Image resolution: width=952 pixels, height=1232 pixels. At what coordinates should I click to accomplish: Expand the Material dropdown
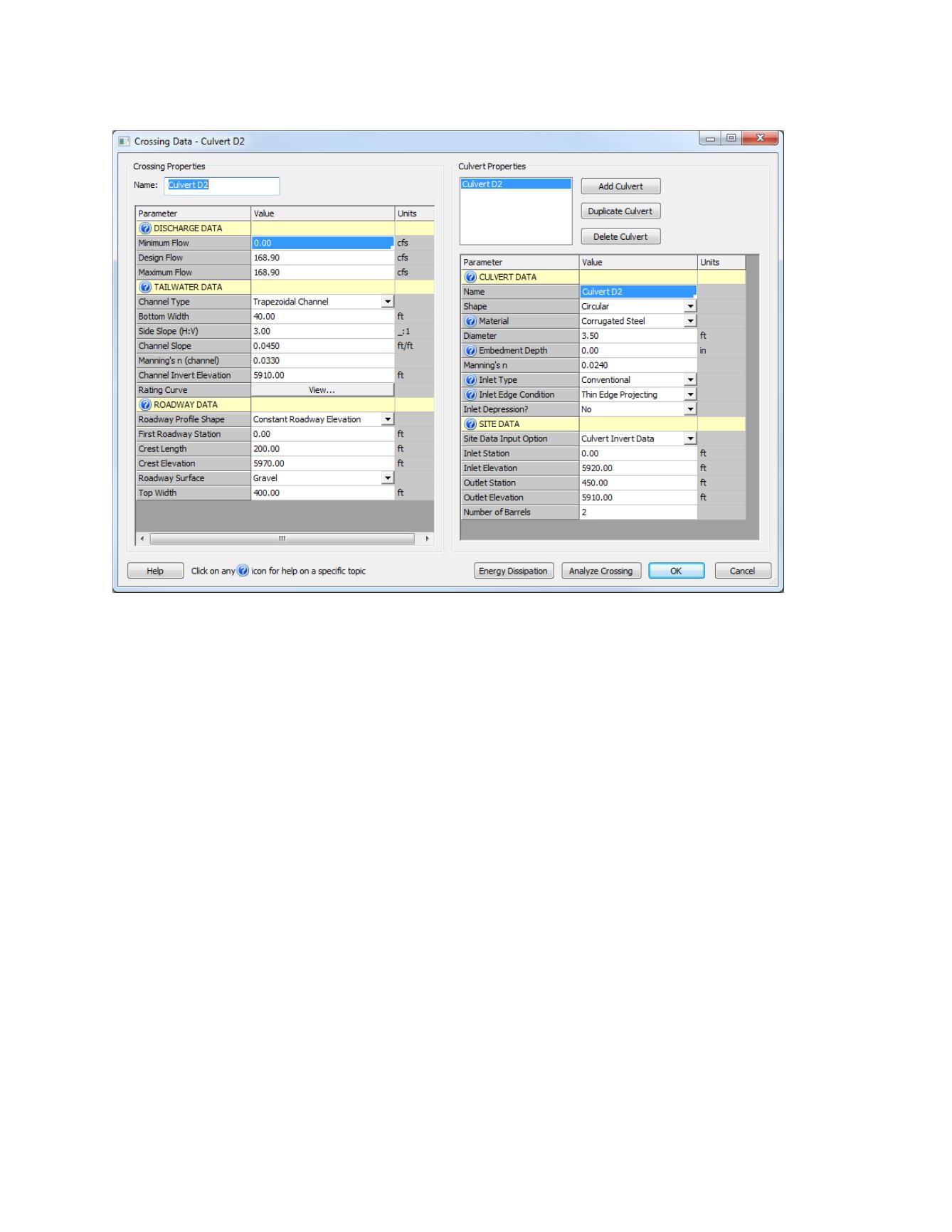click(x=690, y=321)
